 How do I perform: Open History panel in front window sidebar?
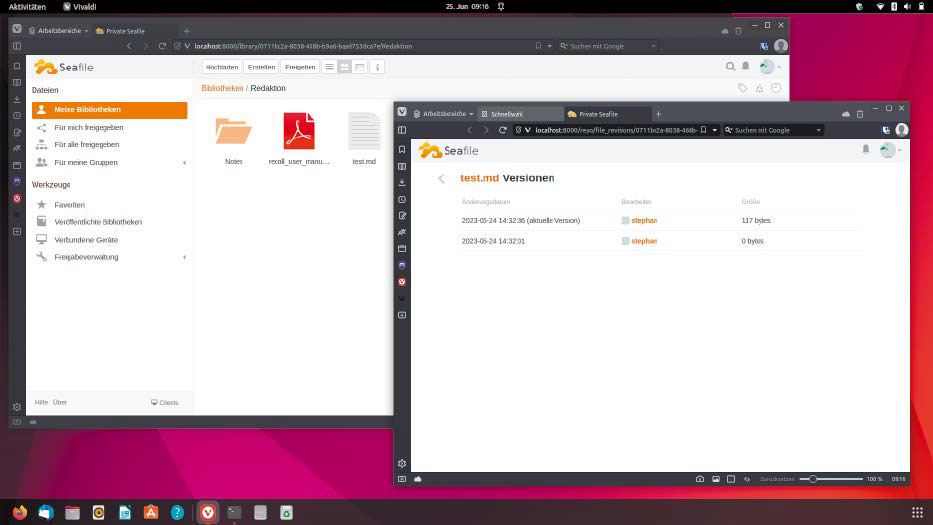click(x=402, y=199)
